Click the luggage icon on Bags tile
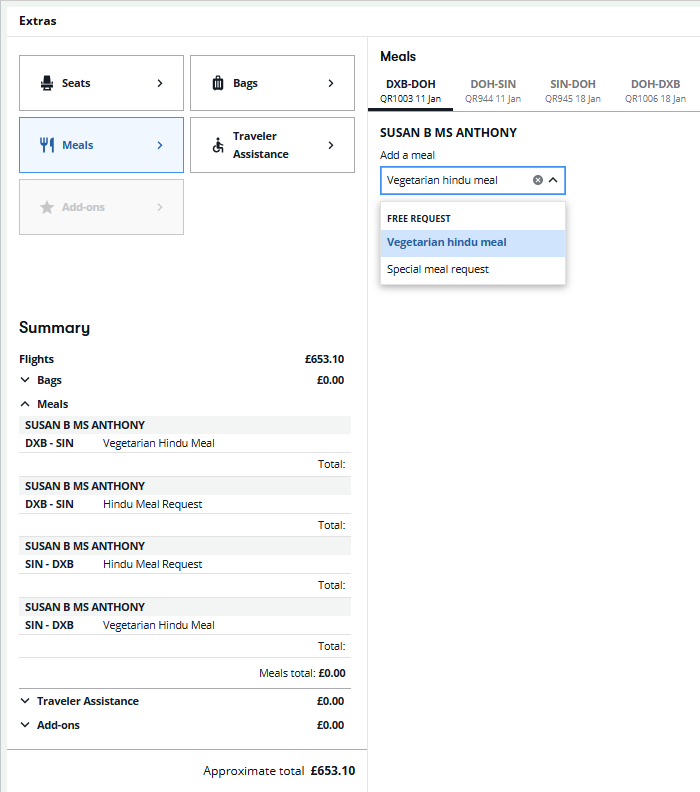The height and width of the screenshot is (792, 700). click(218, 83)
